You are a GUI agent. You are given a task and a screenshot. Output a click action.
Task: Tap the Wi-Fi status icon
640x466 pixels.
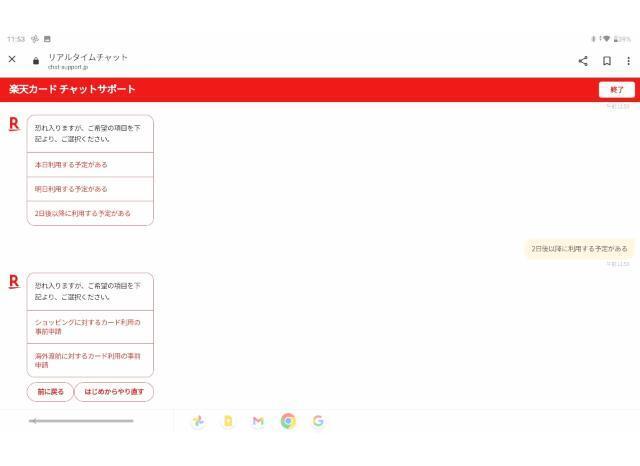pyautogui.click(x=606, y=39)
